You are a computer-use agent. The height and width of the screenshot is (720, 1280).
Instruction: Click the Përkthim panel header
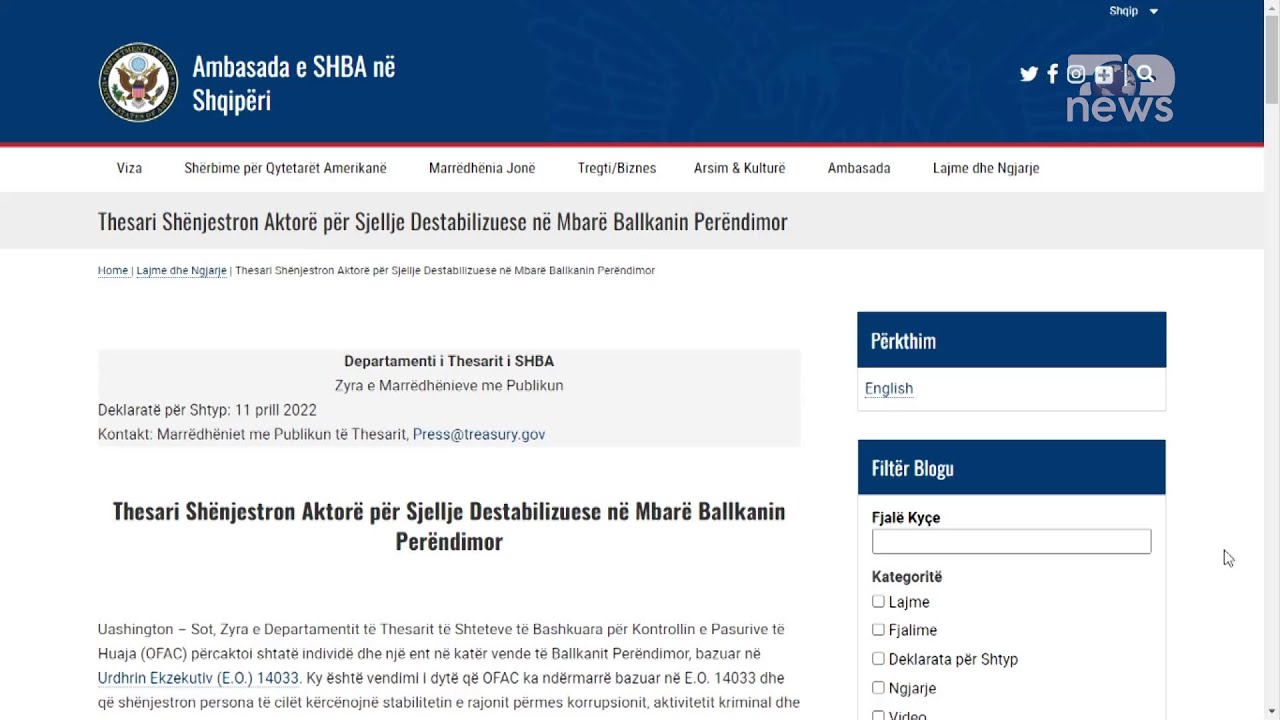click(1011, 340)
